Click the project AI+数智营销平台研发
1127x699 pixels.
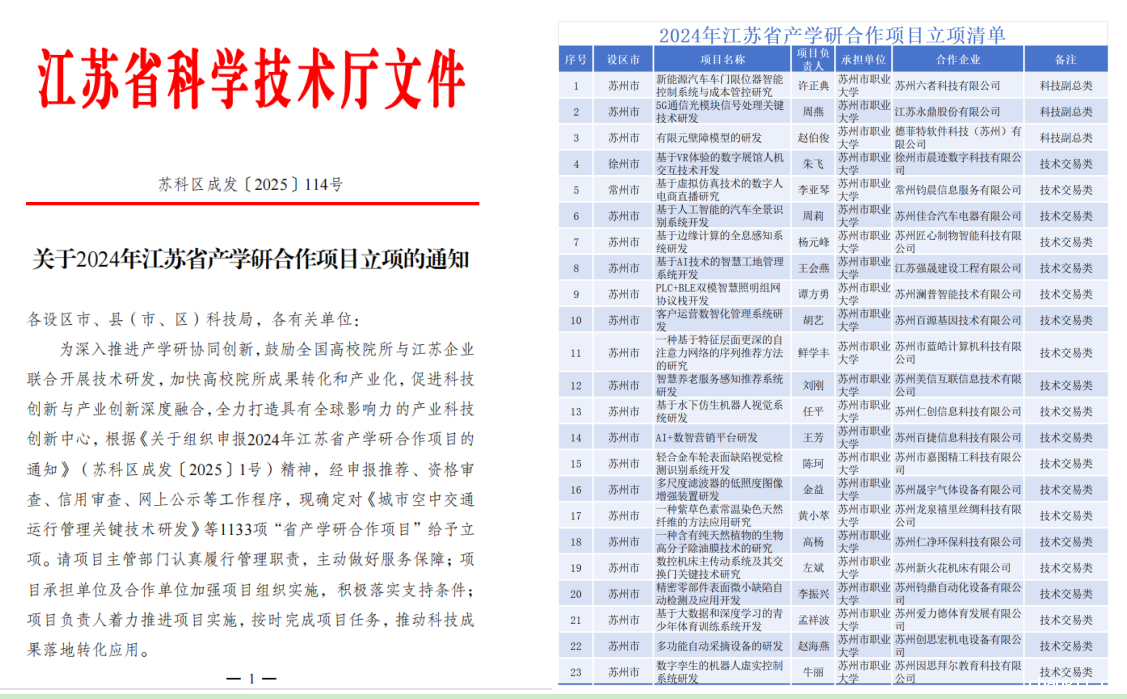(x=706, y=438)
